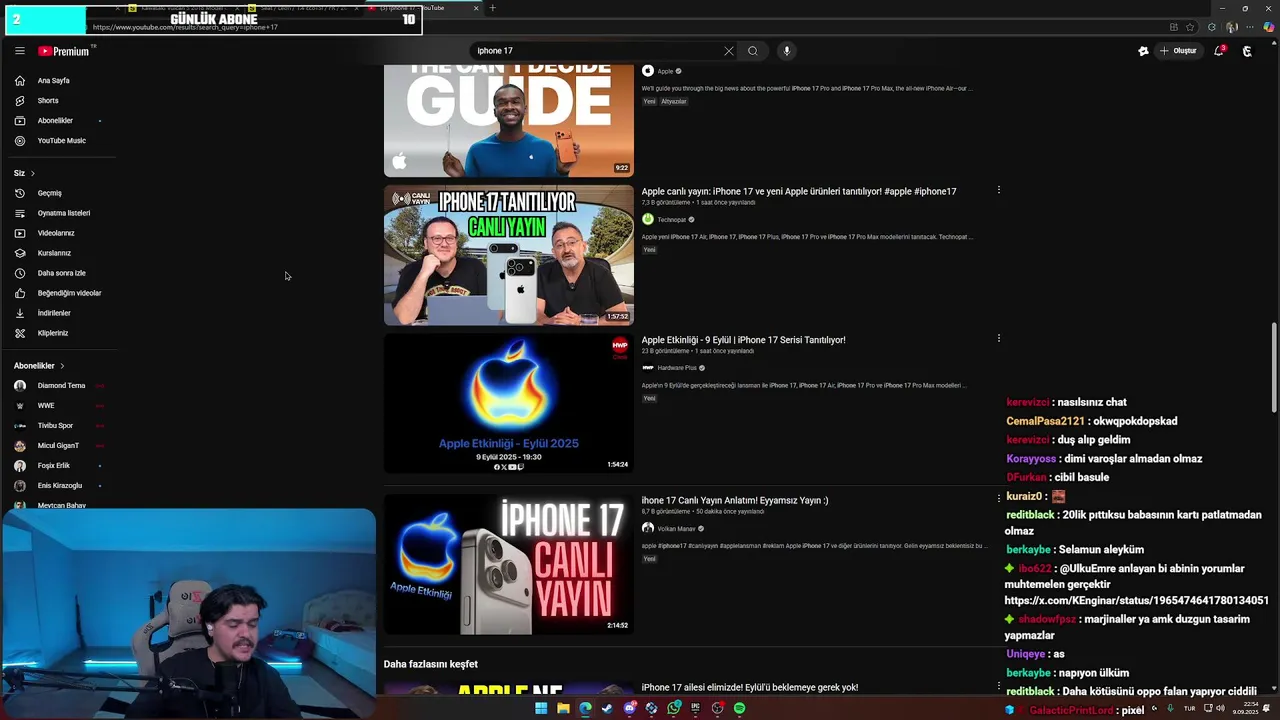Open Steam from the taskbar
The image size is (1280, 720).
(x=607, y=708)
